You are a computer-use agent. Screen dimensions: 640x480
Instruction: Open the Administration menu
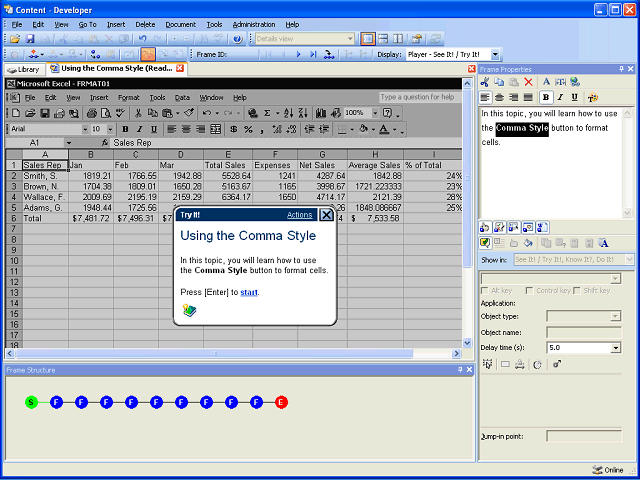tap(254, 24)
